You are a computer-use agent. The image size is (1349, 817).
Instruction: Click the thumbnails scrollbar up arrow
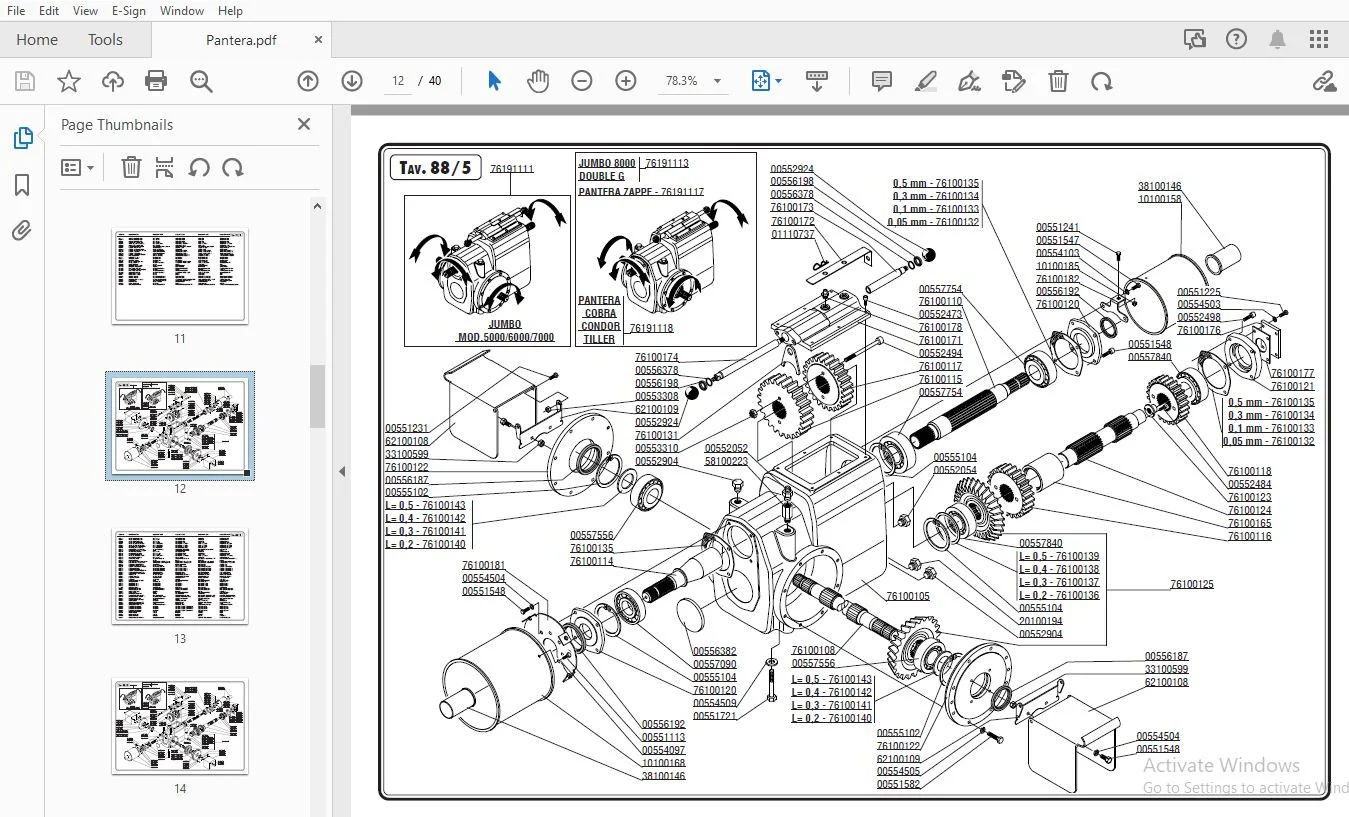(x=317, y=207)
